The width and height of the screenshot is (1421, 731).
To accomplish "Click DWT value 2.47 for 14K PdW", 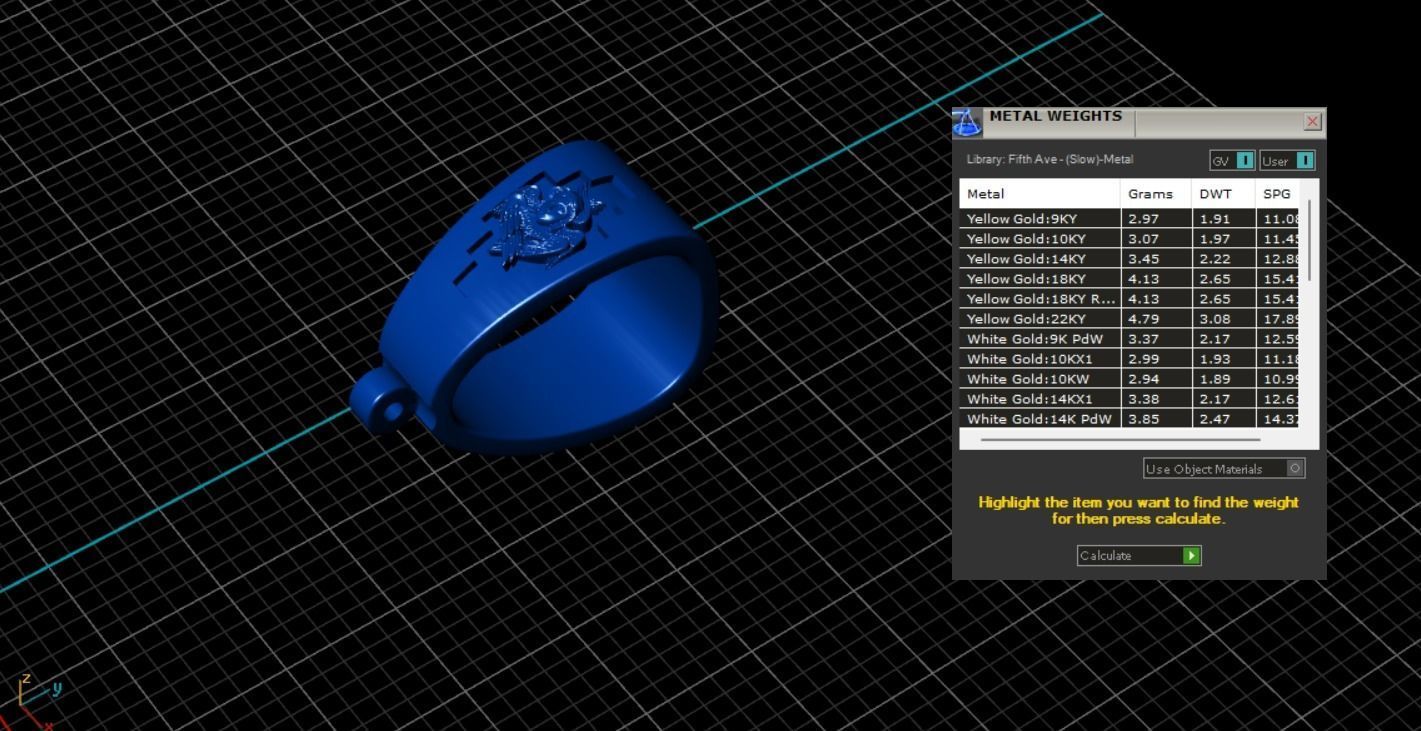I will (1215, 419).
